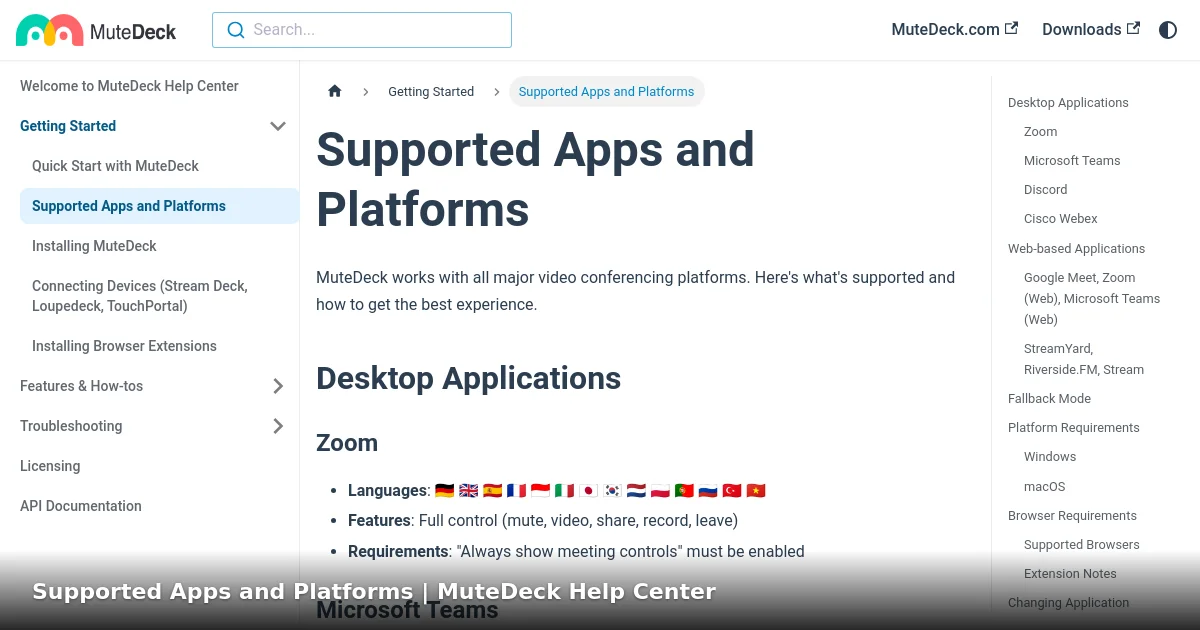This screenshot has width=1200, height=630.
Task: Expand the Features & How-tos section
Action: (278, 386)
